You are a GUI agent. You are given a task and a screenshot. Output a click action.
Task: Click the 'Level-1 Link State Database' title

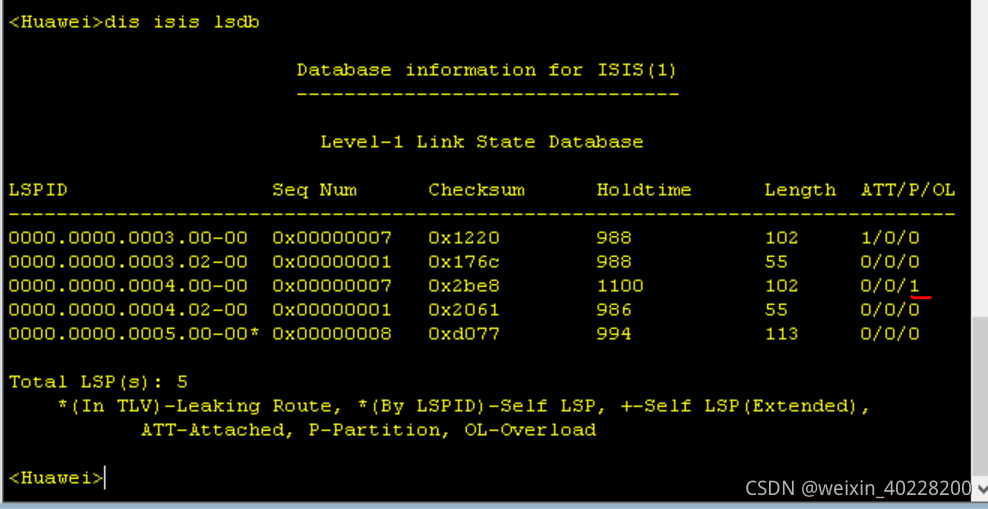coord(481,142)
